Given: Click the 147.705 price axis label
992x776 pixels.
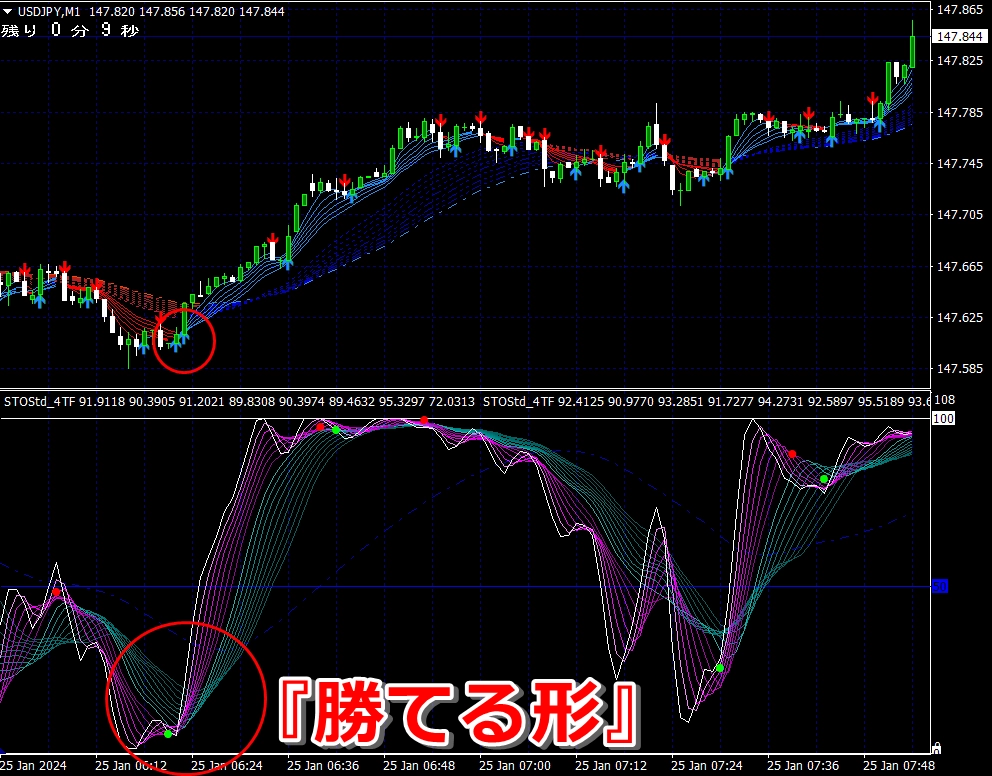Looking at the screenshot, I should pos(960,215).
